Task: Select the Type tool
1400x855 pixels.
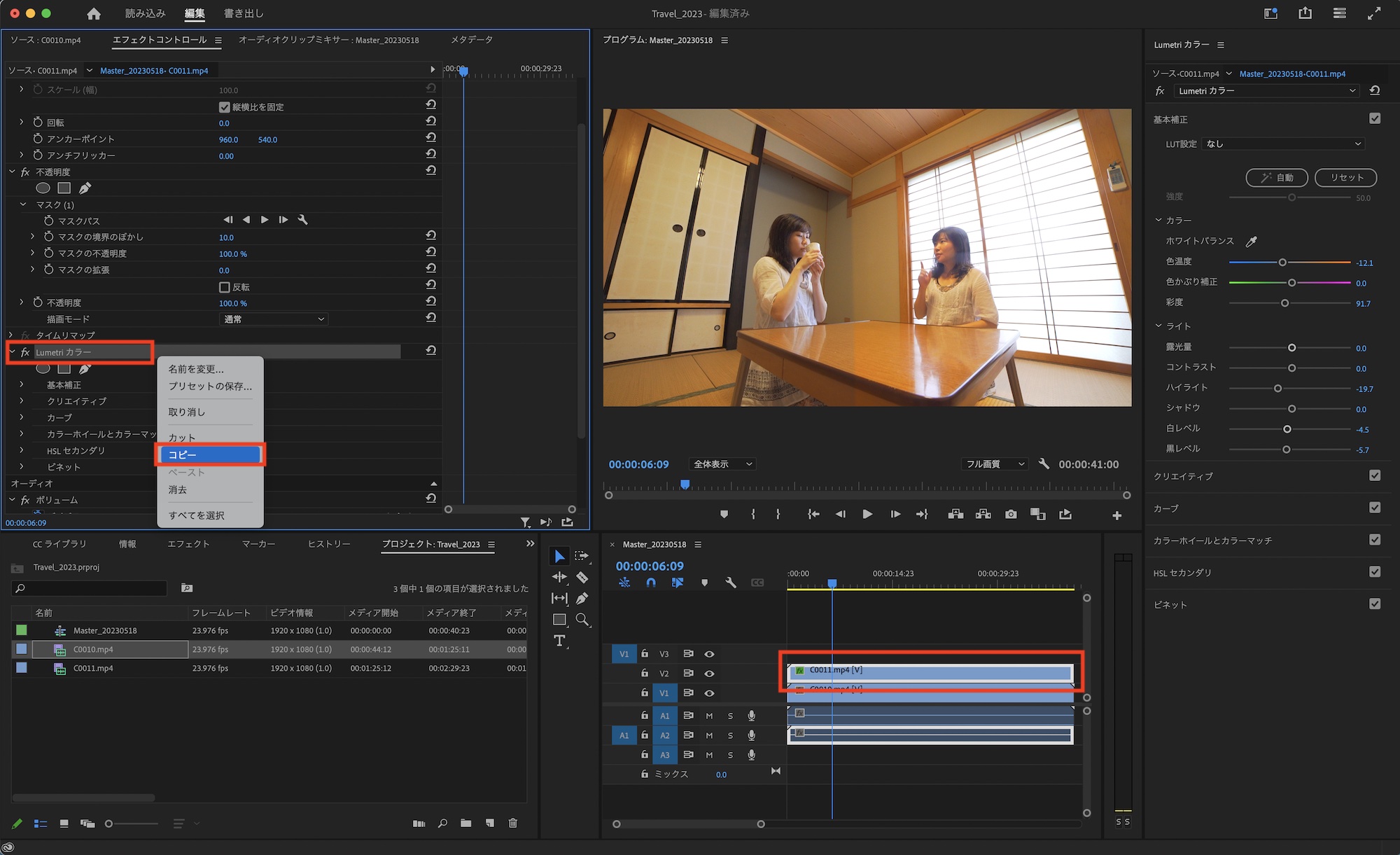Action: [559, 641]
